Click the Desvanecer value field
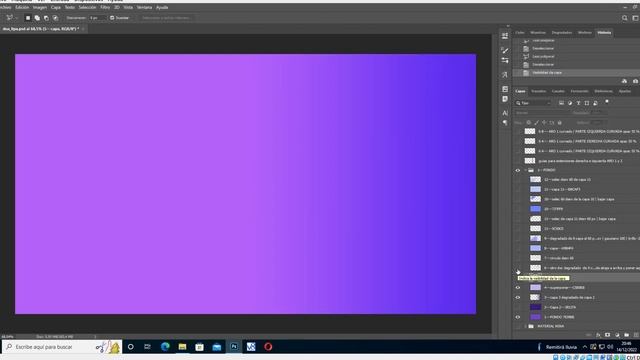The height and width of the screenshot is (360, 640). (97, 18)
